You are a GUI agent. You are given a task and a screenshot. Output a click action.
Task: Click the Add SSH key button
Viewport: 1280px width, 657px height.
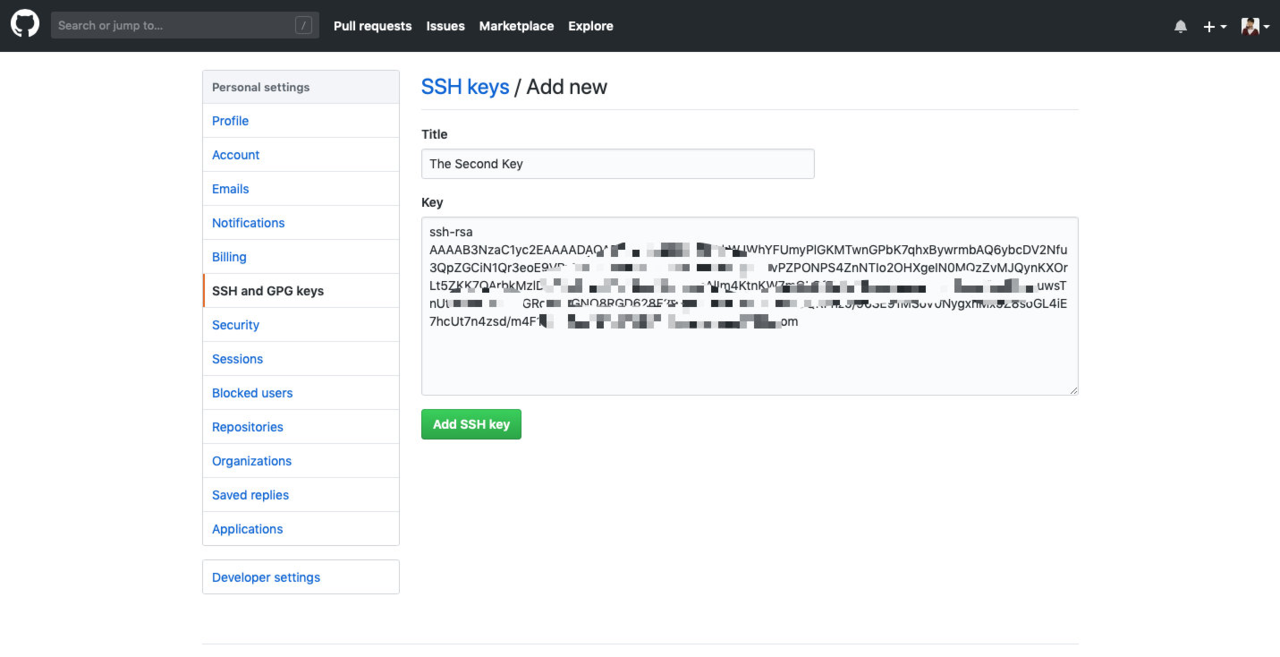tap(471, 424)
